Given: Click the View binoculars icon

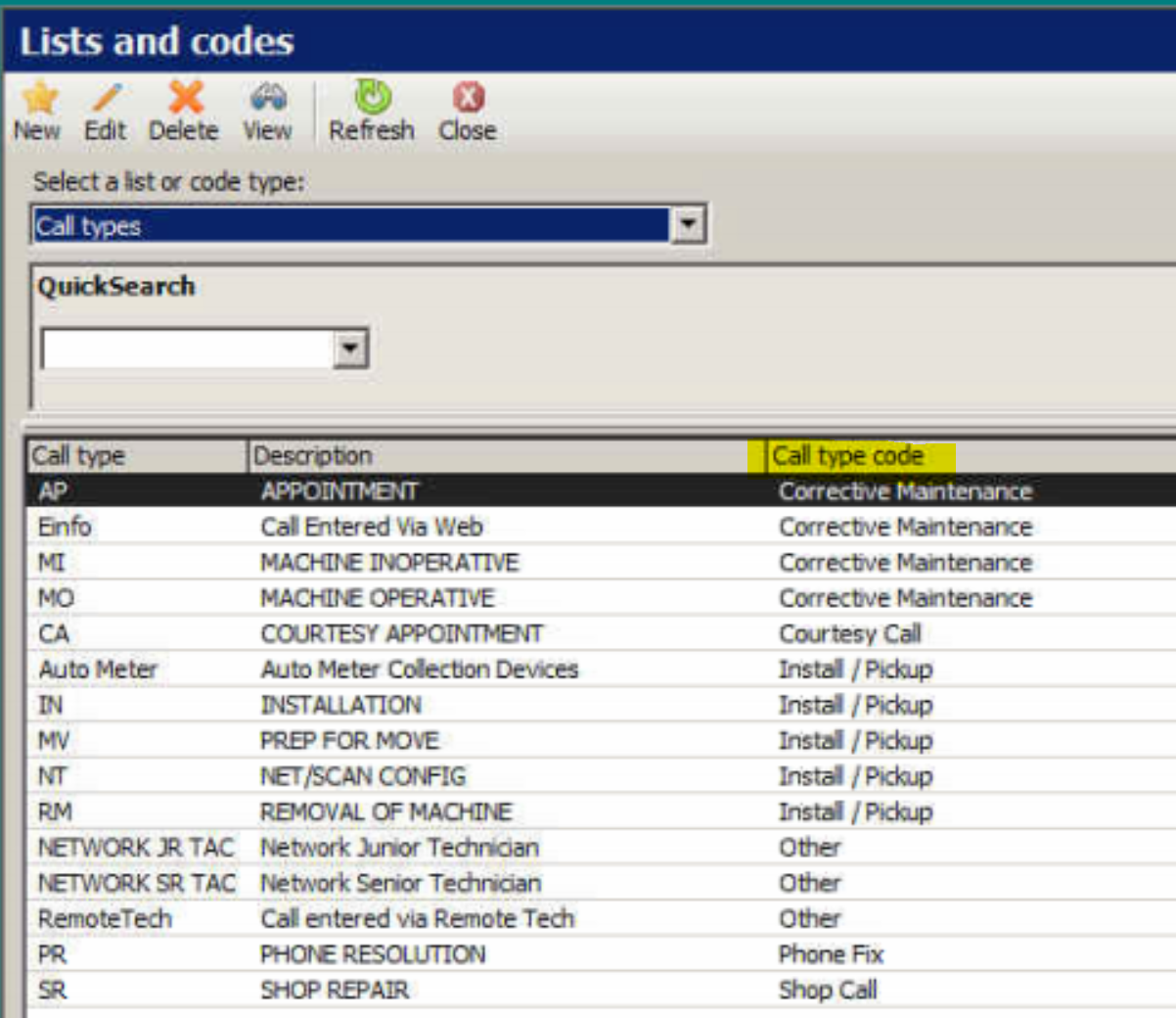Looking at the screenshot, I should pos(268,97).
